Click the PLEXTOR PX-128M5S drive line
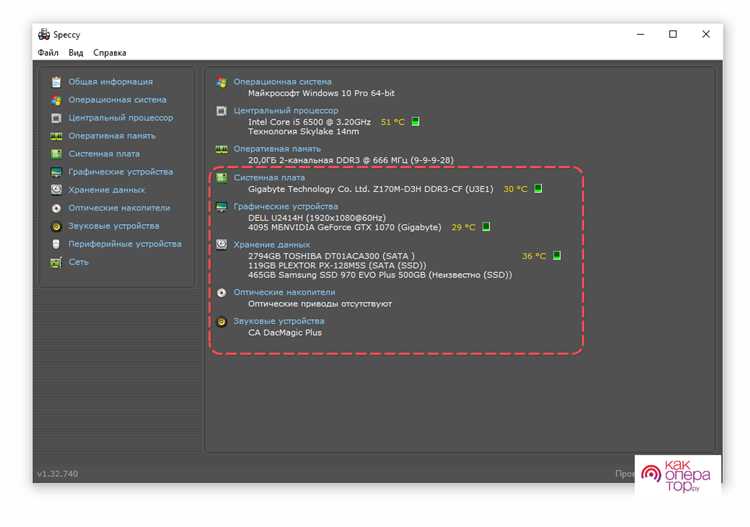Screen dimensions: 750x527 (x=337, y=265)
